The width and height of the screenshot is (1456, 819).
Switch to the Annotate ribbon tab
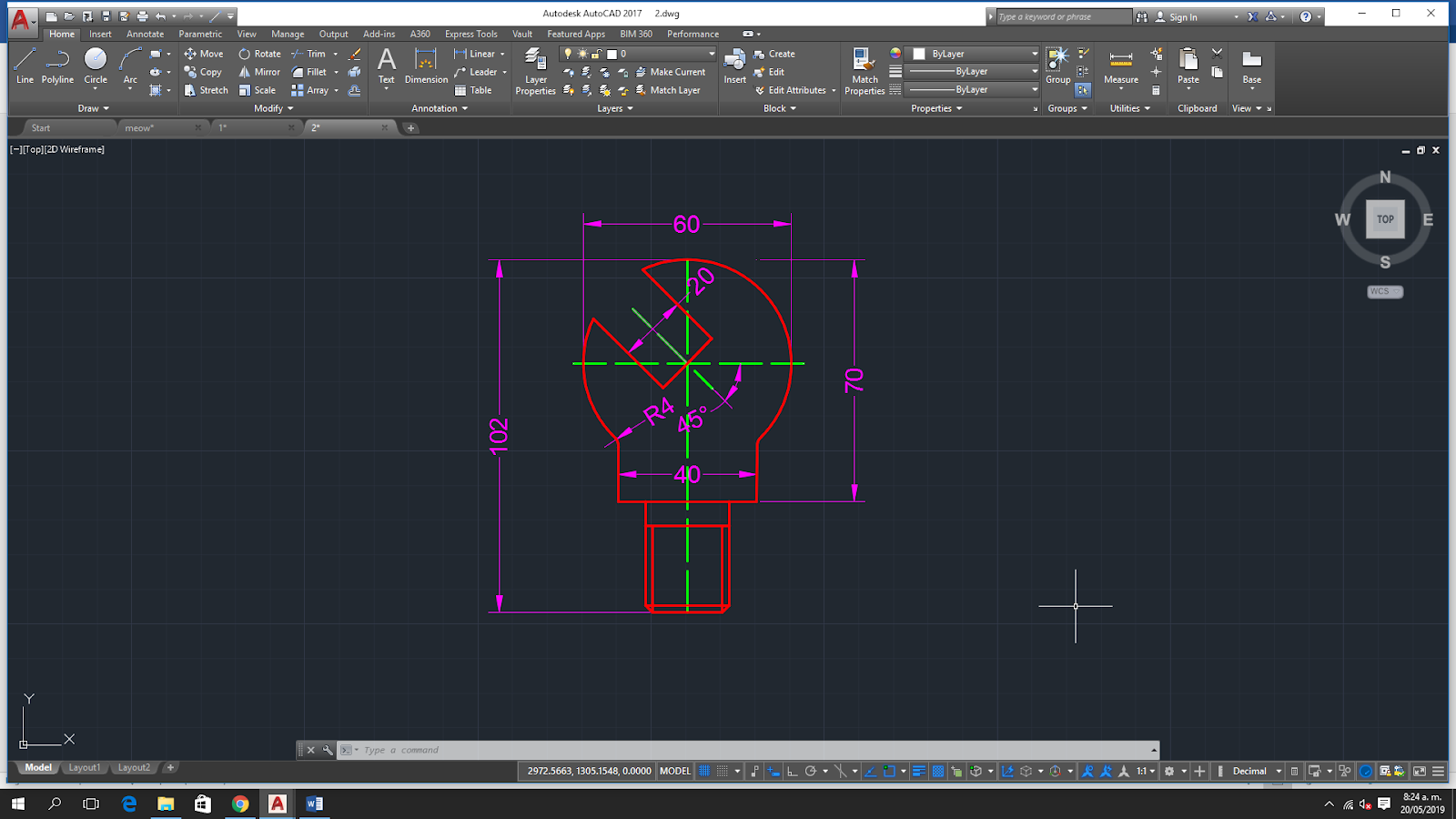coord(145,34)
